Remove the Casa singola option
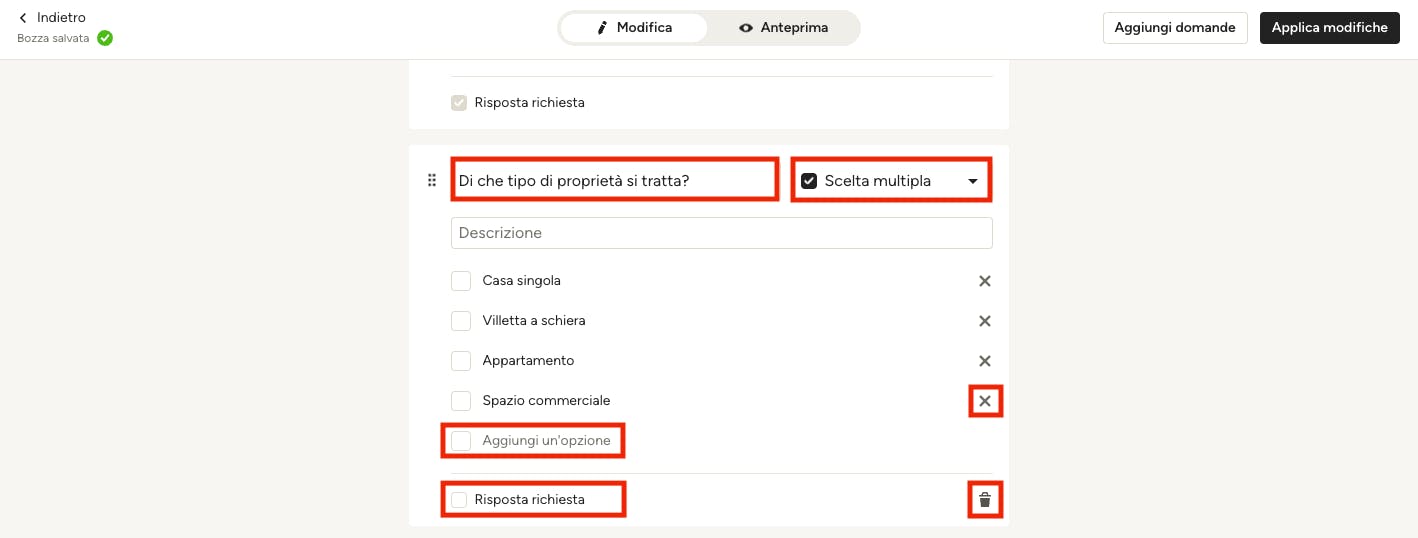This screenshot has height=538, width=1418. pos(985,281)
